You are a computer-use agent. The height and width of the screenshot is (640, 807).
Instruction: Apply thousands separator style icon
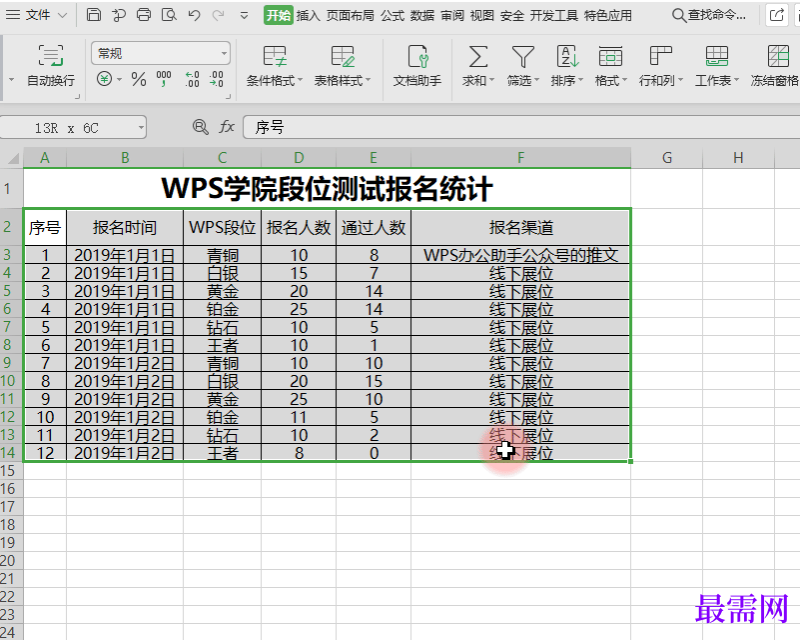(x=164, y=79)
